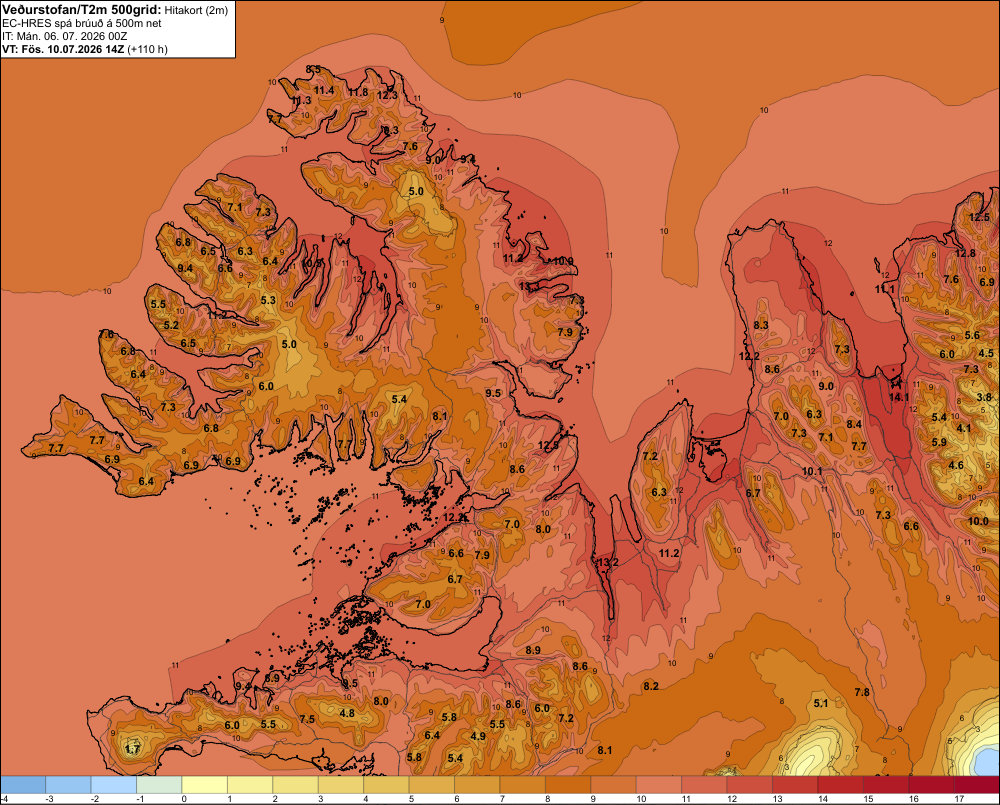Click the Veðurstofan/T2m 500grid title text

pos(81,10)
